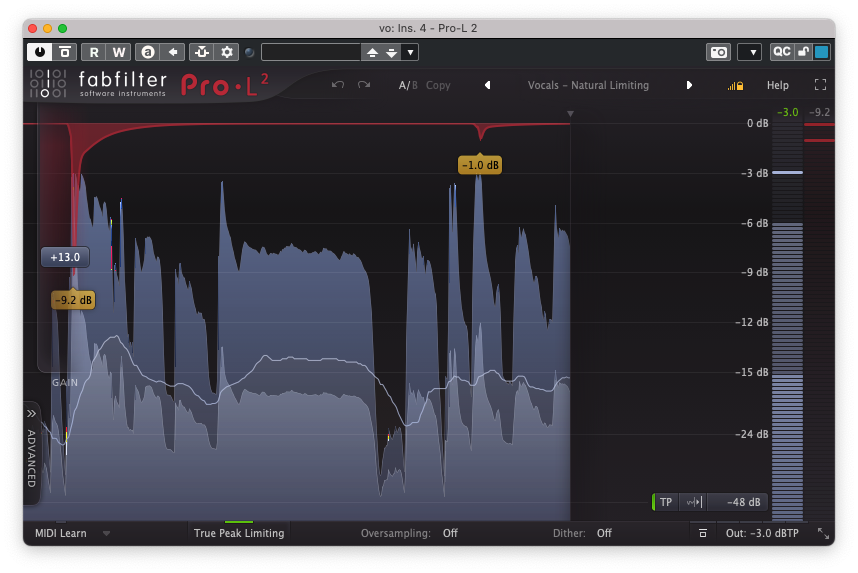This screenshot has width=858, height=573.
Task: Click the -24 dB scale label
Action: [754, 435]
